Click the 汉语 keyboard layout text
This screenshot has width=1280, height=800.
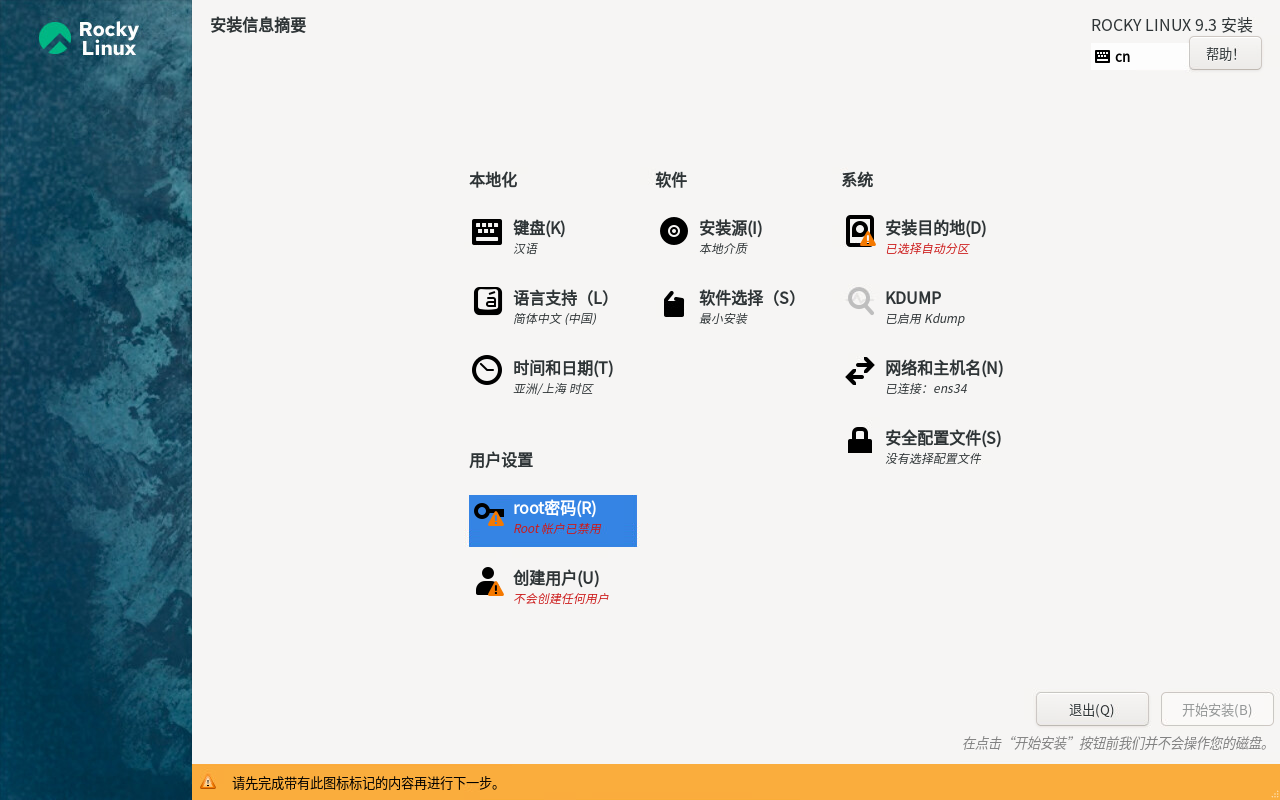tap(525, 249)
